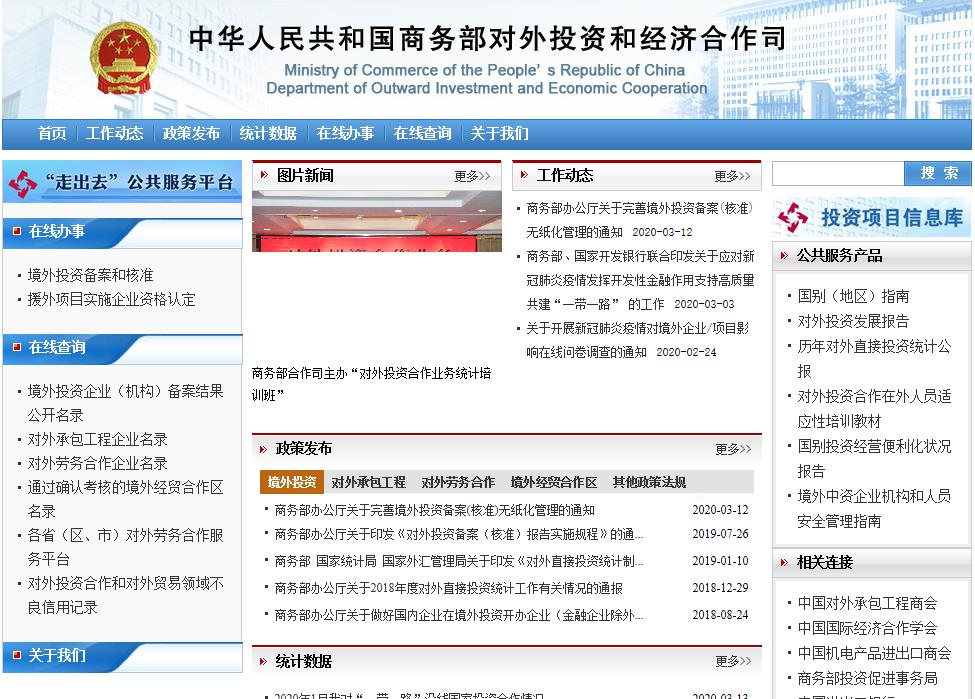Open the 走出去 public service platform banner

pyautogui.click(x=123, y=182)
